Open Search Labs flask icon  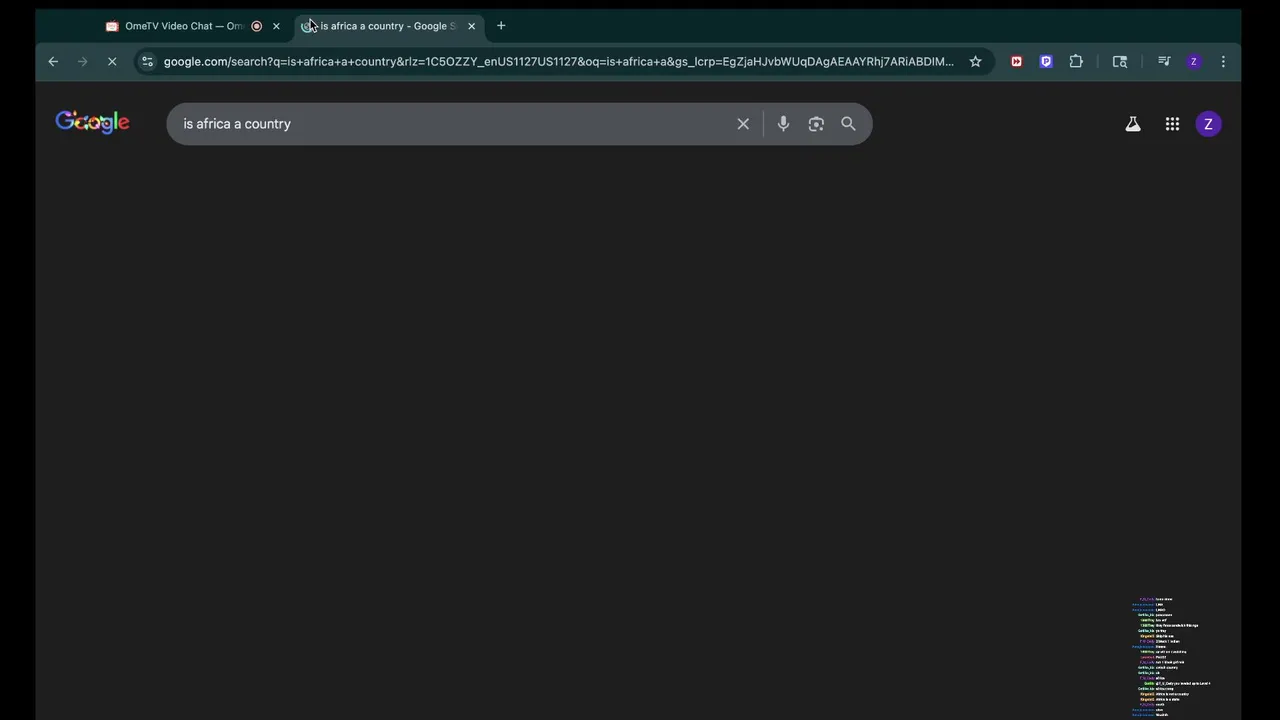1133,124
